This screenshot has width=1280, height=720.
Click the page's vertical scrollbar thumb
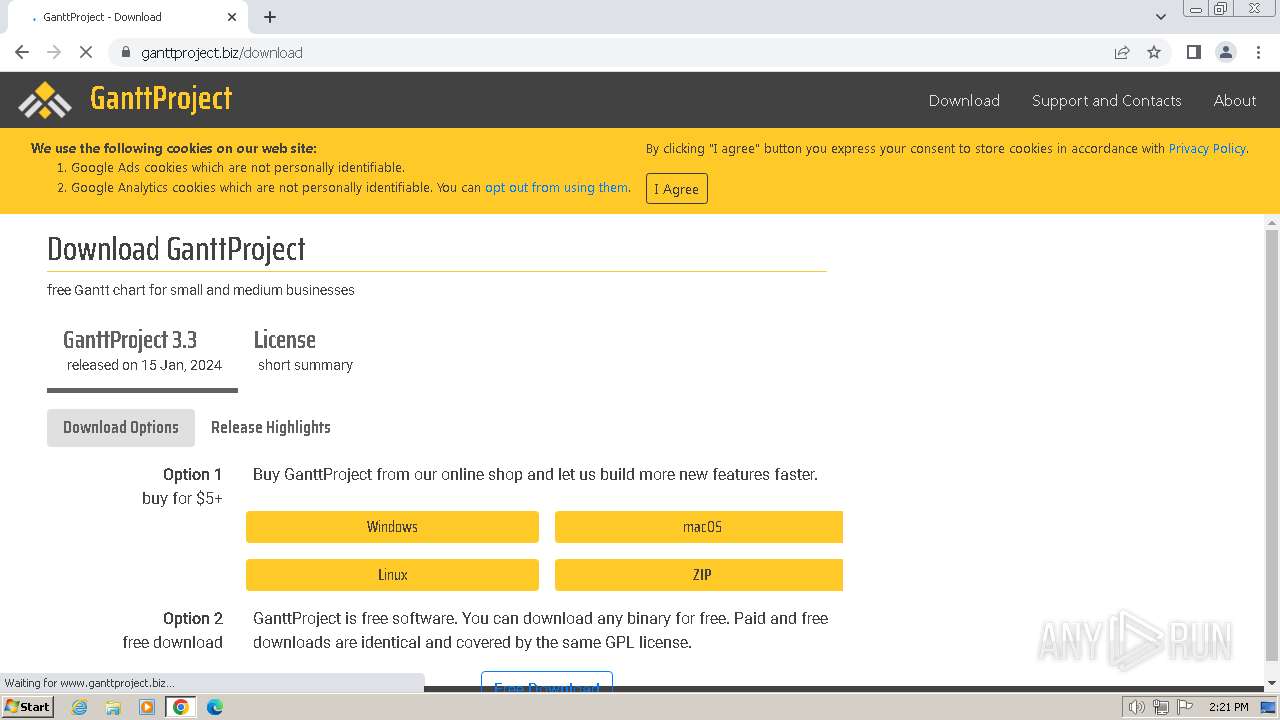(x=1272, y=445)
